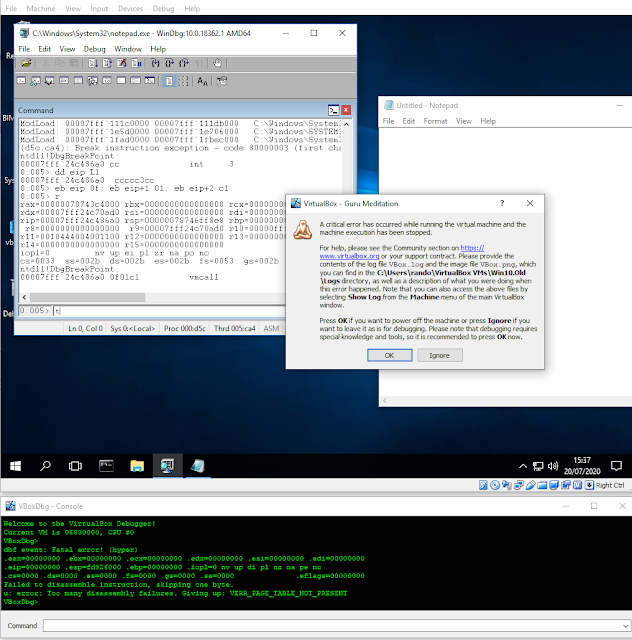Open Notepad Format menu
Screen dimensions: 632x640
(435, 121)
